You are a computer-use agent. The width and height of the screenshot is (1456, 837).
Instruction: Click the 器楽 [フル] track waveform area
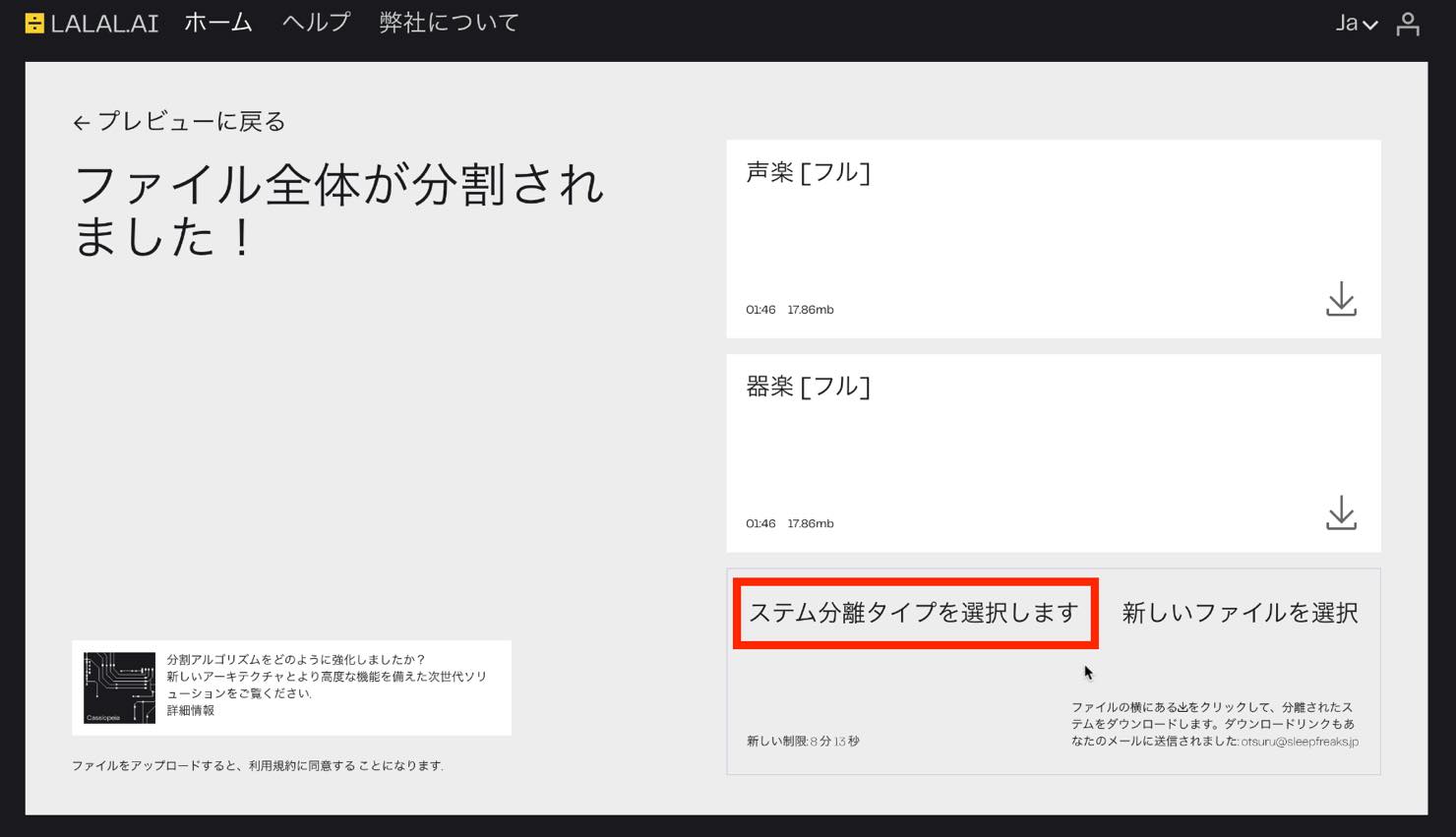(x=1053, y=454)
